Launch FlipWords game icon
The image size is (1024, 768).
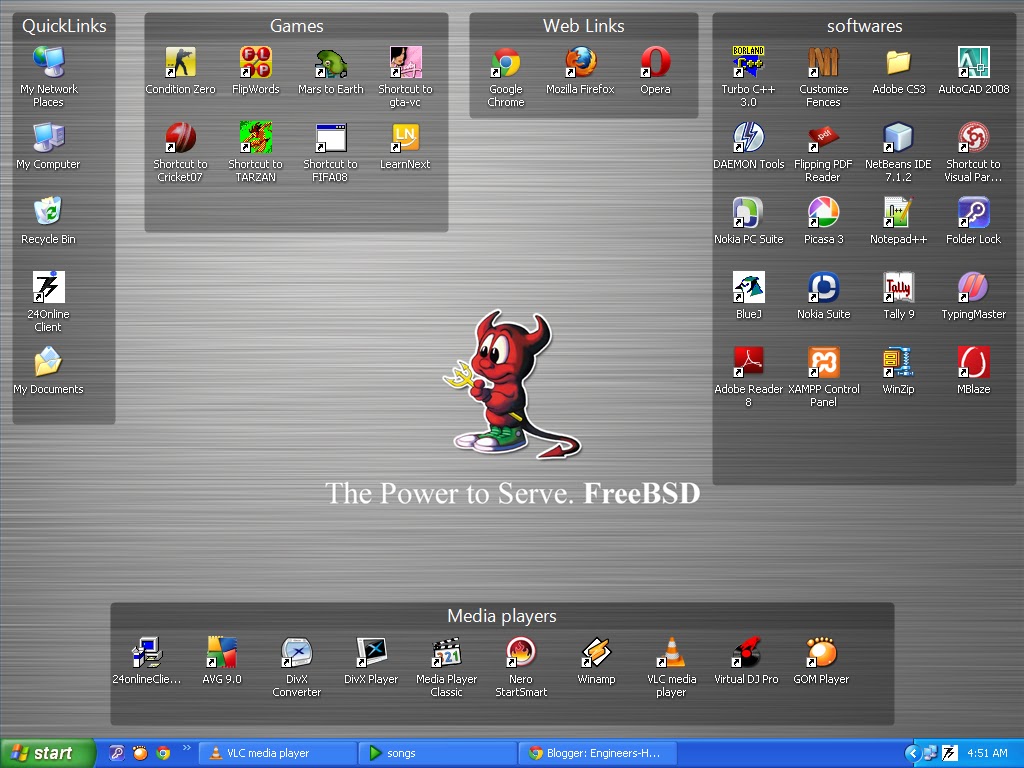pos(255,71)
